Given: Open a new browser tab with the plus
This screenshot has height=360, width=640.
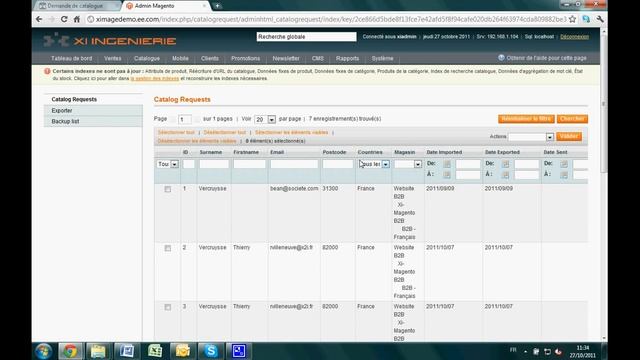Looking at the screenshot, I should click(217, 6).
